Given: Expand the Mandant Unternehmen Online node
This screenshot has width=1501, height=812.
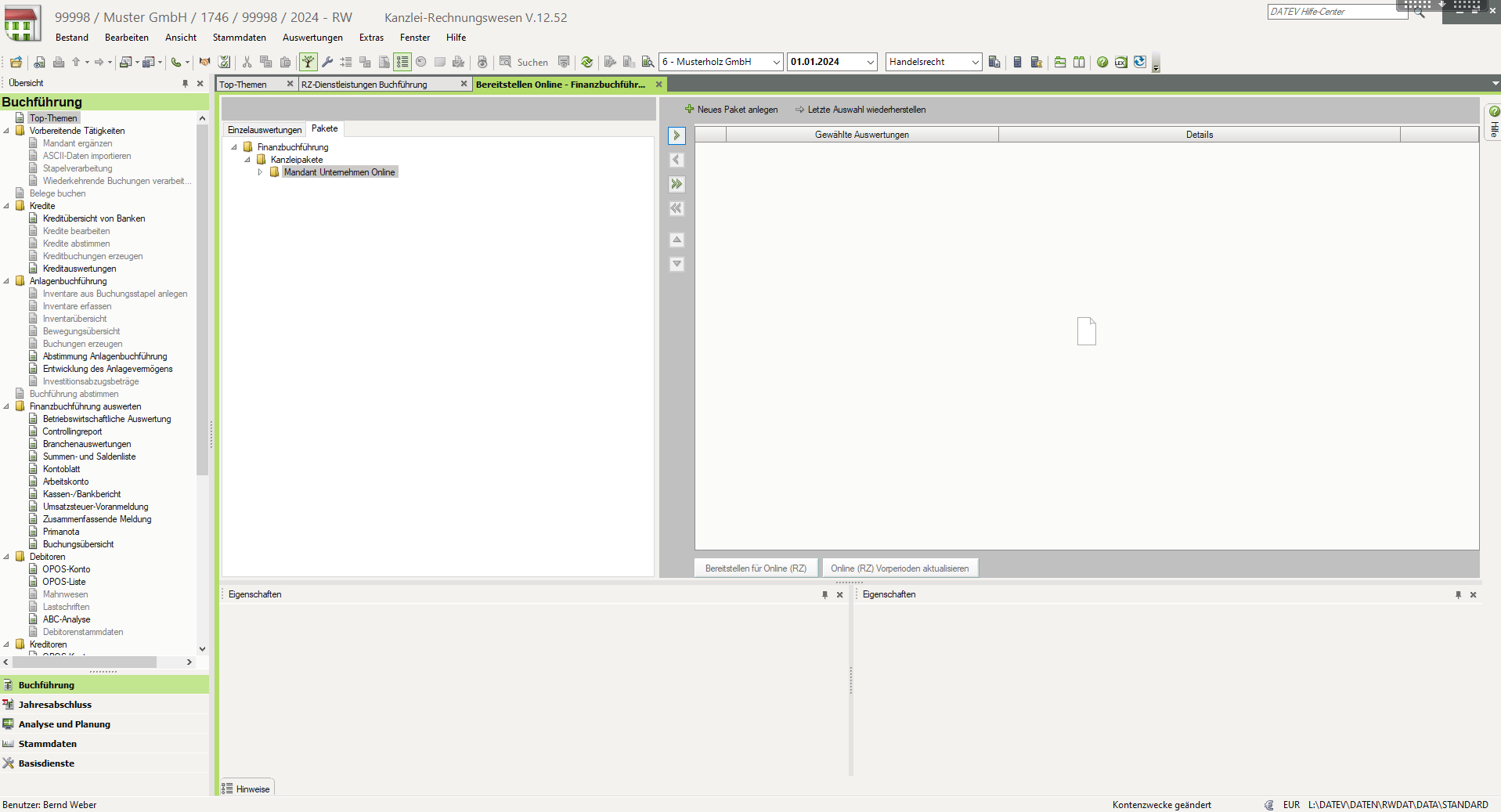Looking at the screenshot, I should click(x=260, y=172).
